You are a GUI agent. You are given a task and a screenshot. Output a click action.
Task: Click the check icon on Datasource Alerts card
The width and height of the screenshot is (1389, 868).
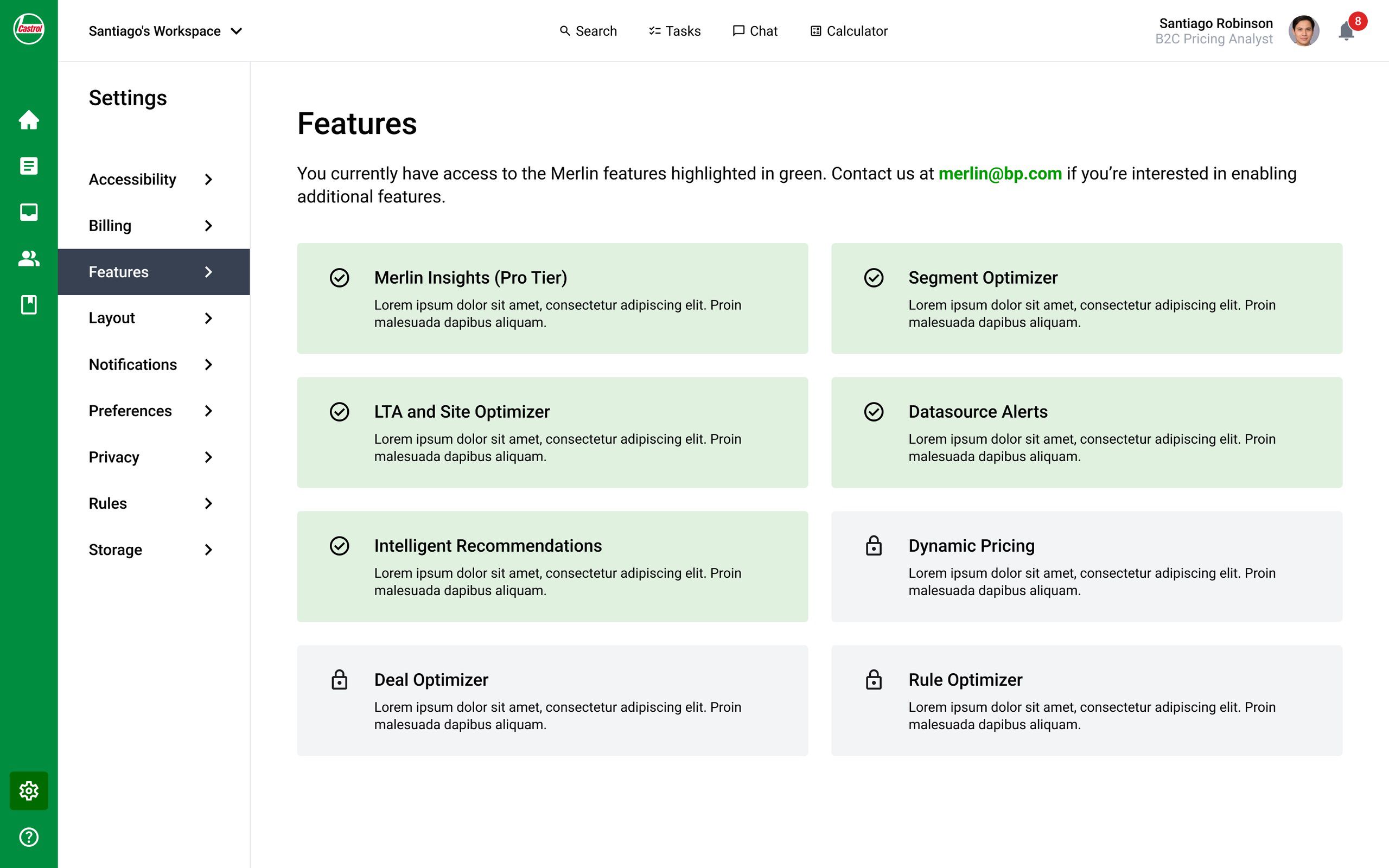pos(874,412)
